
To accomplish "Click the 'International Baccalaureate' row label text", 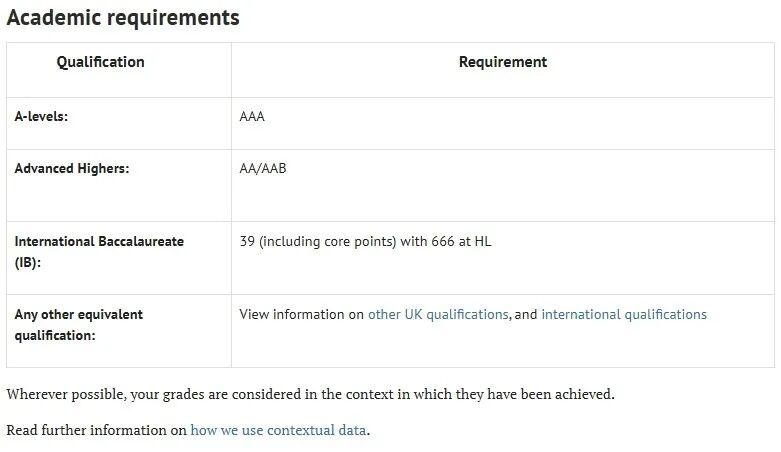I will click(x=99, y=241).
